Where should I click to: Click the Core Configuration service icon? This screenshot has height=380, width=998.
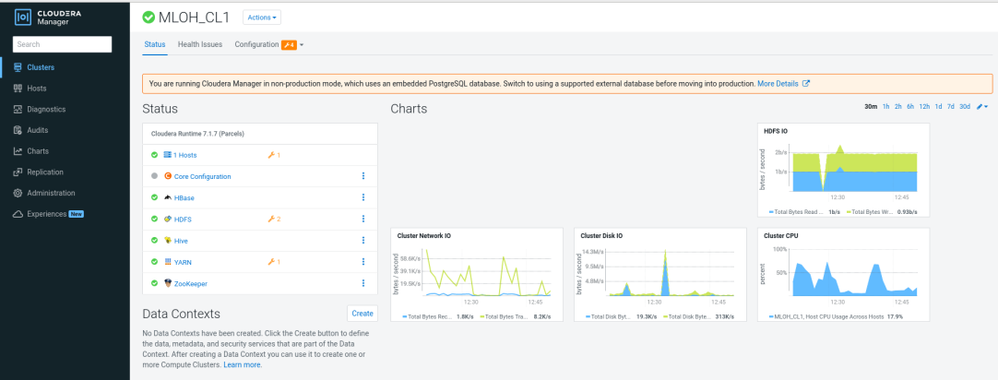168,176
